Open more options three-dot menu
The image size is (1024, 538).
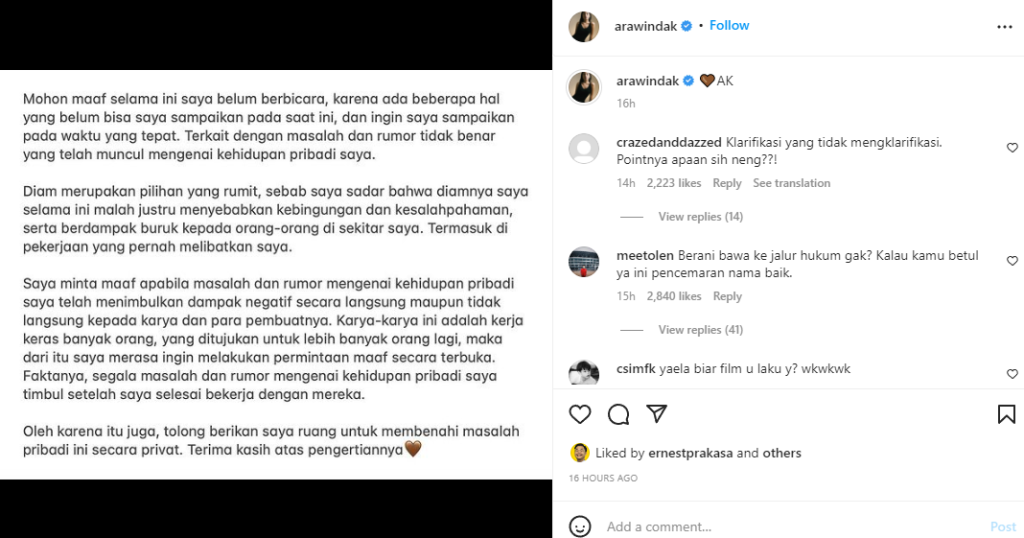click(1004, 27)
